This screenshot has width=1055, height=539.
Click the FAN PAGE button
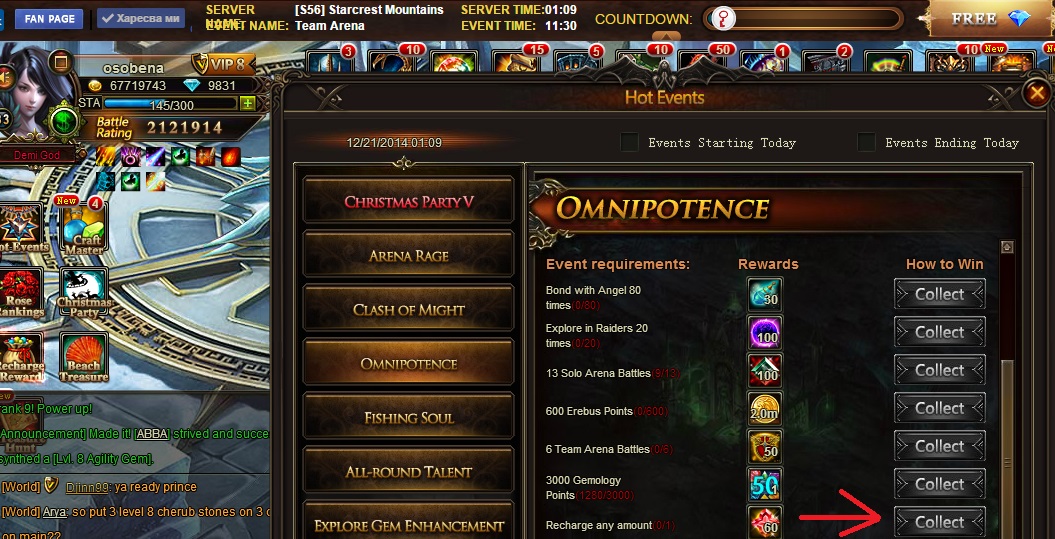coord(49,19)
